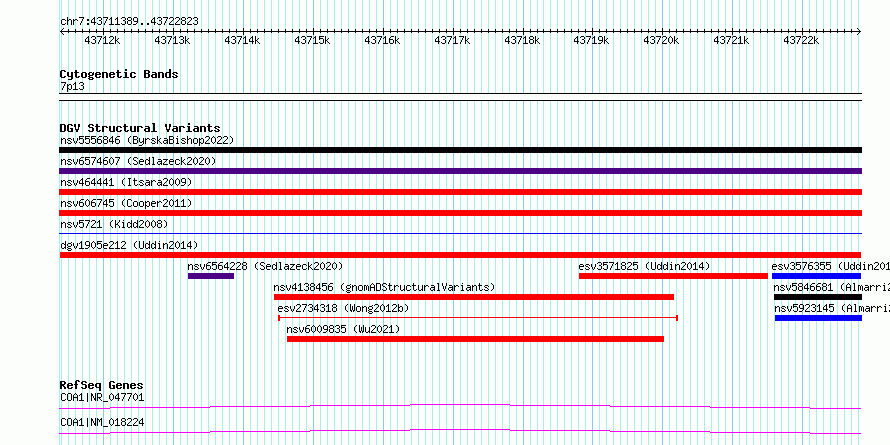890x445 pixels.
Task: Open the nsv606745 (Cooper2011) label
Action: point(126,203)
